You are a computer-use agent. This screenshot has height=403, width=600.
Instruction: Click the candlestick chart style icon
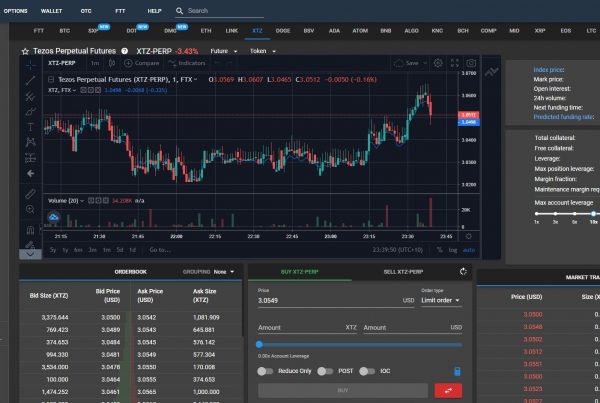point(112,63)
